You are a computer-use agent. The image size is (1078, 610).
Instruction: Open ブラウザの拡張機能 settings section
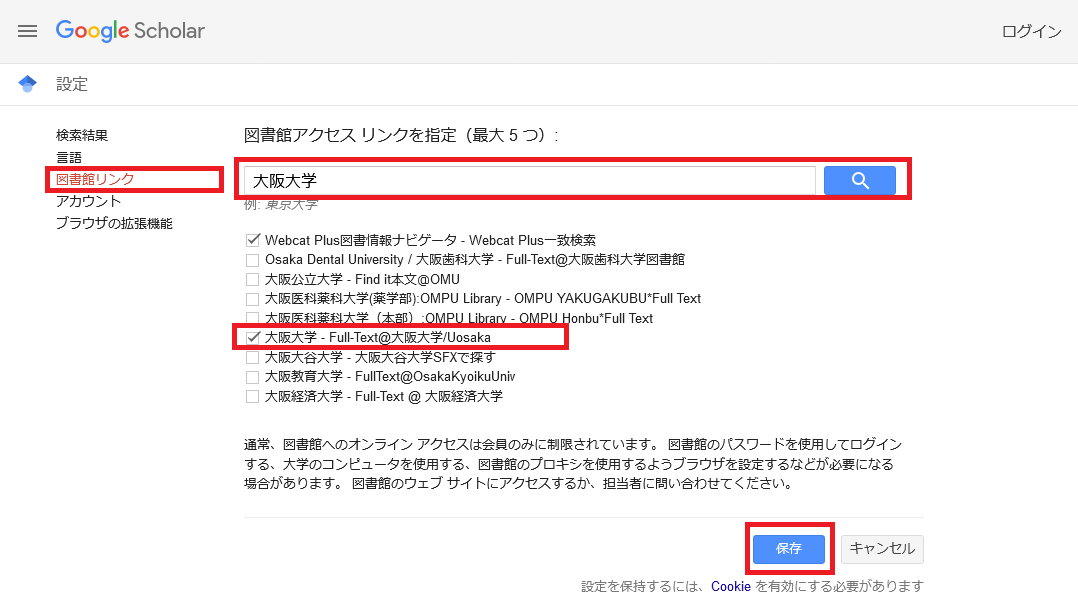tap(114, 224)
